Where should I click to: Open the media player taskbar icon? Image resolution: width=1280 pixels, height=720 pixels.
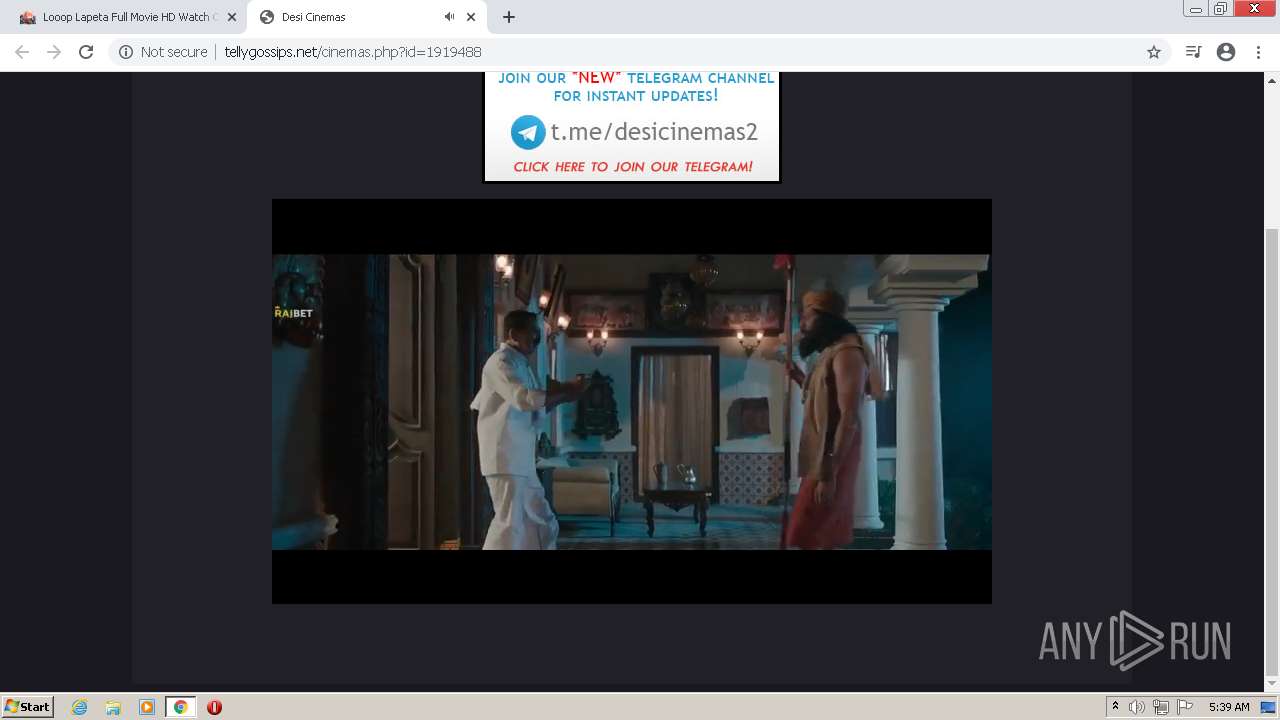[x=147, y=707]
